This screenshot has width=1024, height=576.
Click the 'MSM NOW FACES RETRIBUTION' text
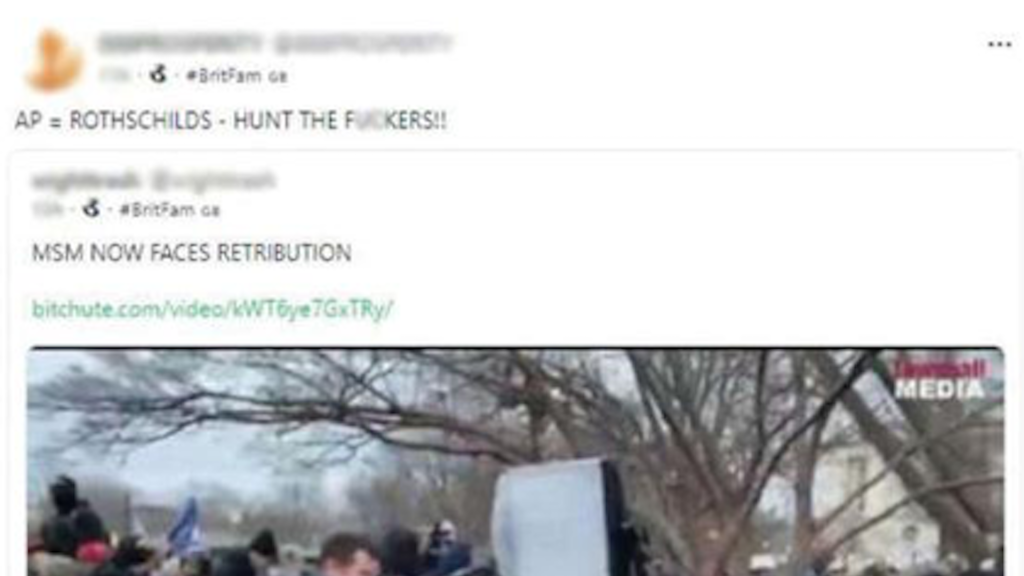click(x=191, y=253)
